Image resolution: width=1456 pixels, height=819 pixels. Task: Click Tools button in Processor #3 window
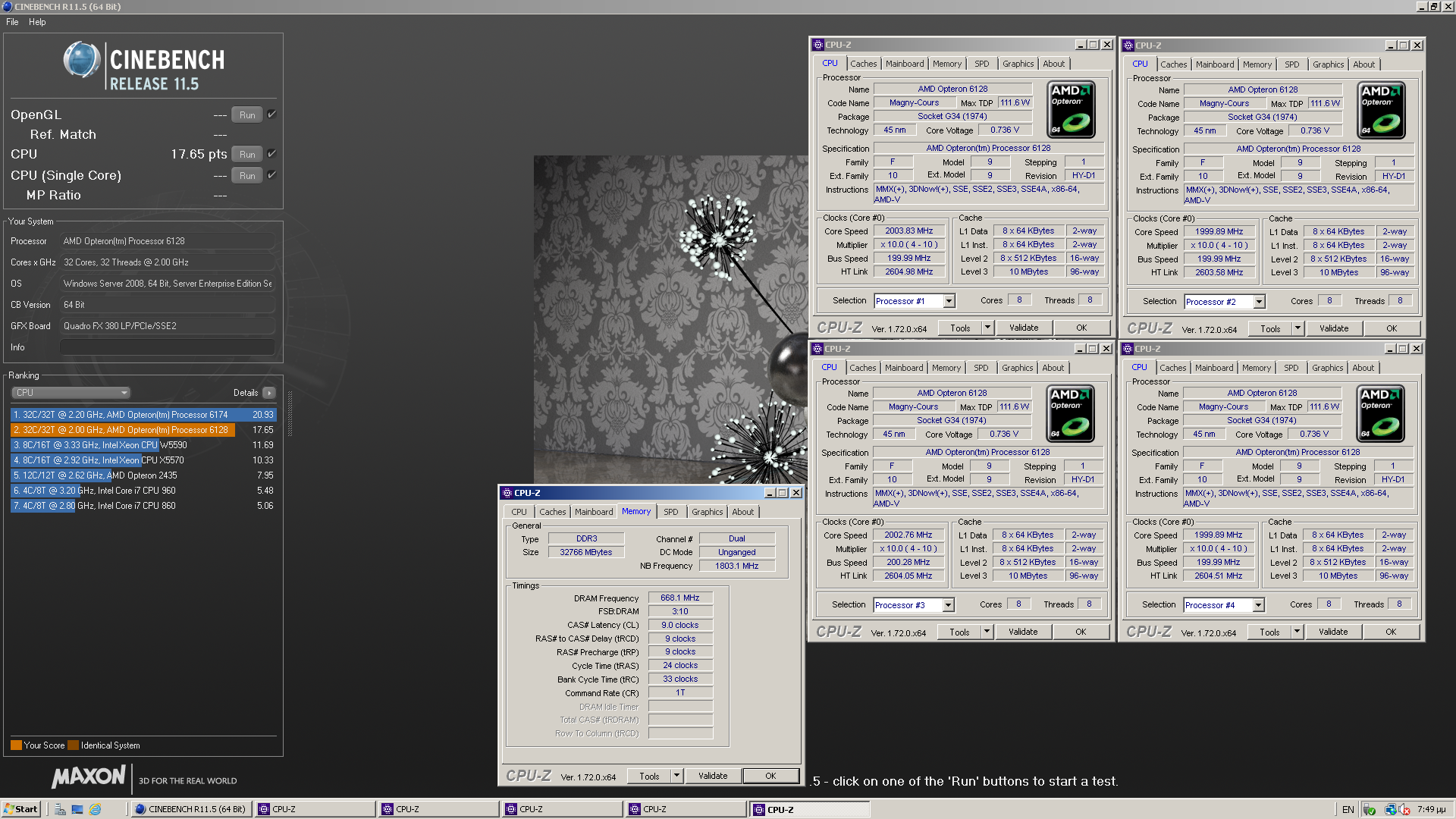click(x=959, y=632)
